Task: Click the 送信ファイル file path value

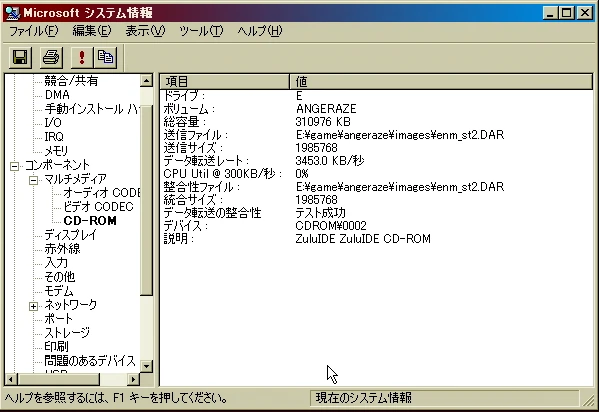Action: click(400, 135)
